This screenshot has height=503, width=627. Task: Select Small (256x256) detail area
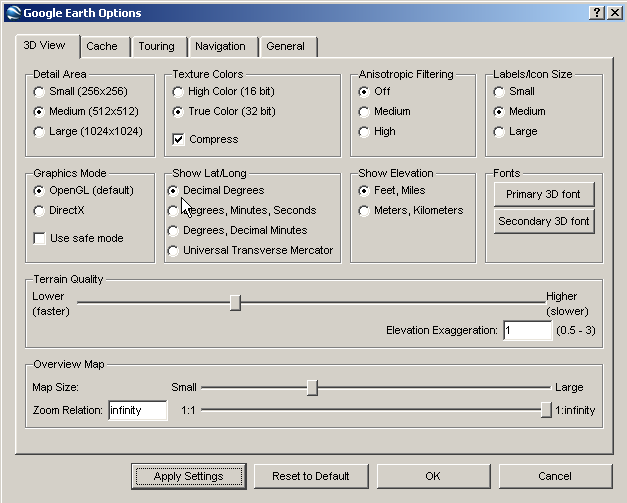click(x=80, y=92)
